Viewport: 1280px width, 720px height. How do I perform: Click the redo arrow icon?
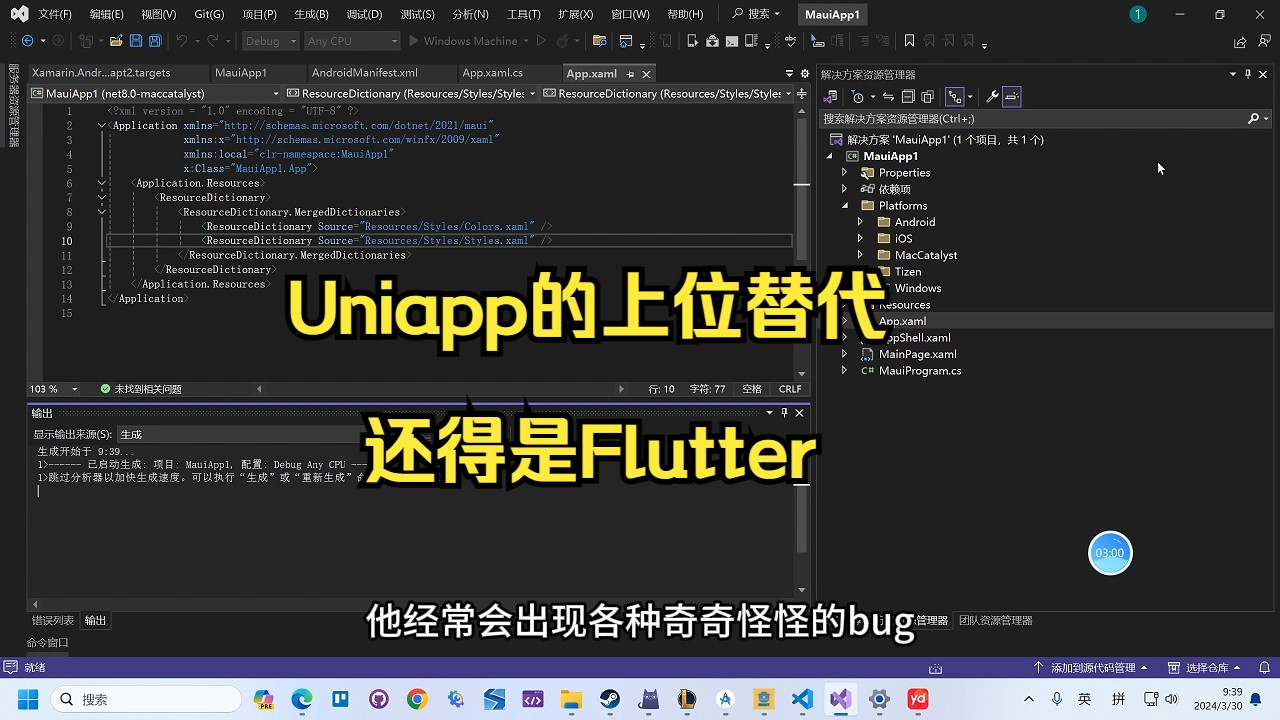click(212, 41)
